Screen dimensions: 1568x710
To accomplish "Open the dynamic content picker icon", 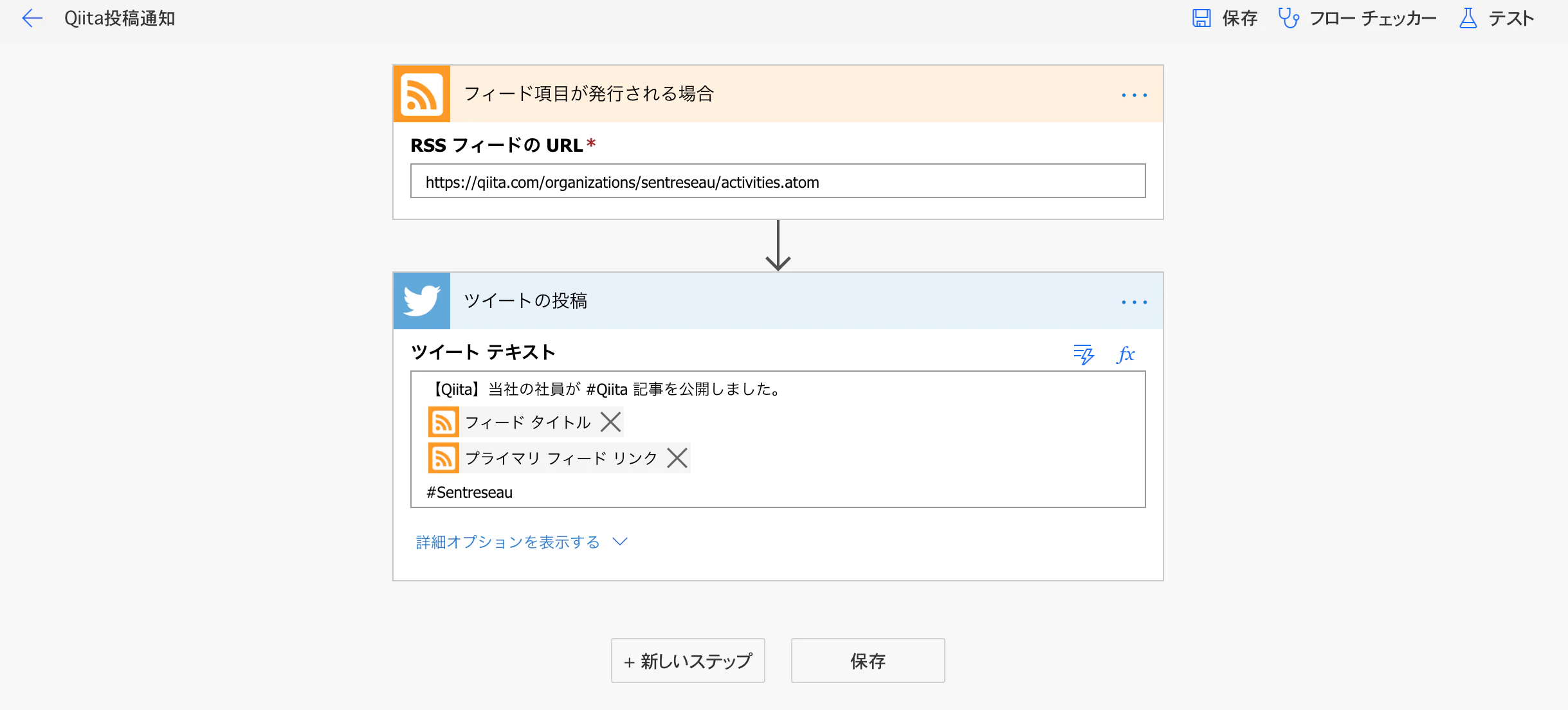I will click(x=1084, y=354).
